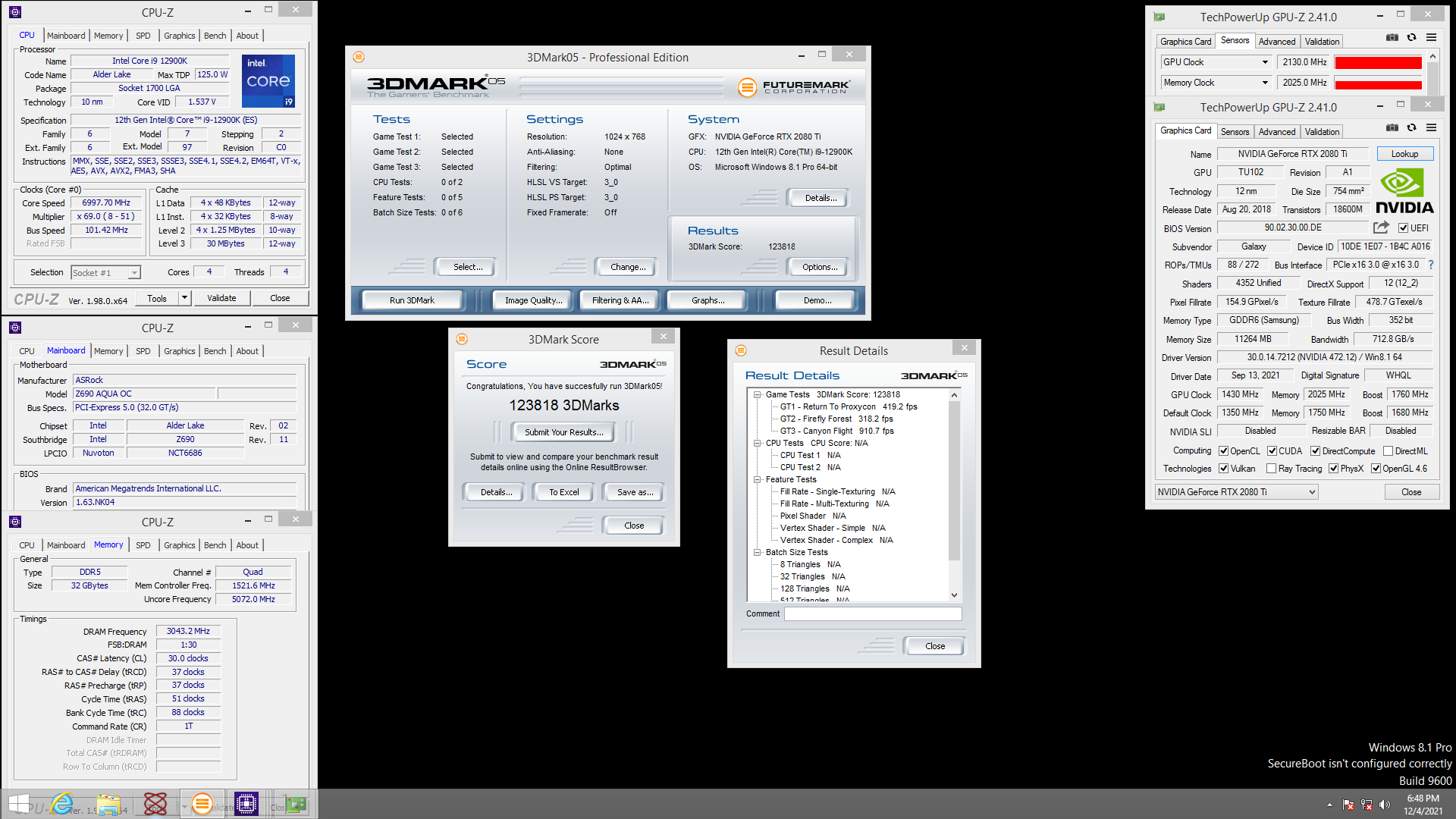Click the orange icon in the Result Details title bar
The width and height of the screenshot is (1456, 819).
pos(741,350)
